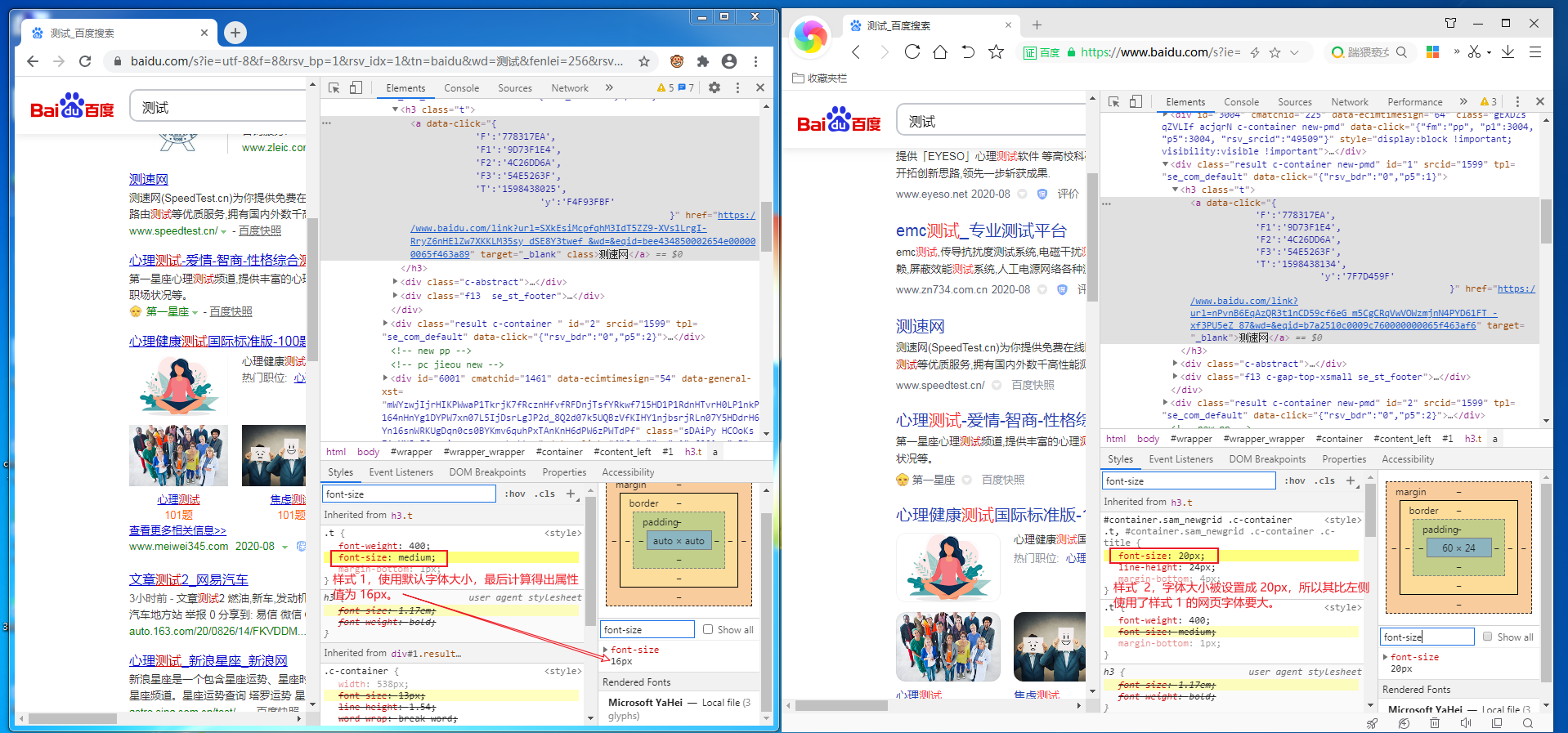Click the bear extension icon in Chrome
This screenshot has height=733, width=1568.
click(677, 61)
